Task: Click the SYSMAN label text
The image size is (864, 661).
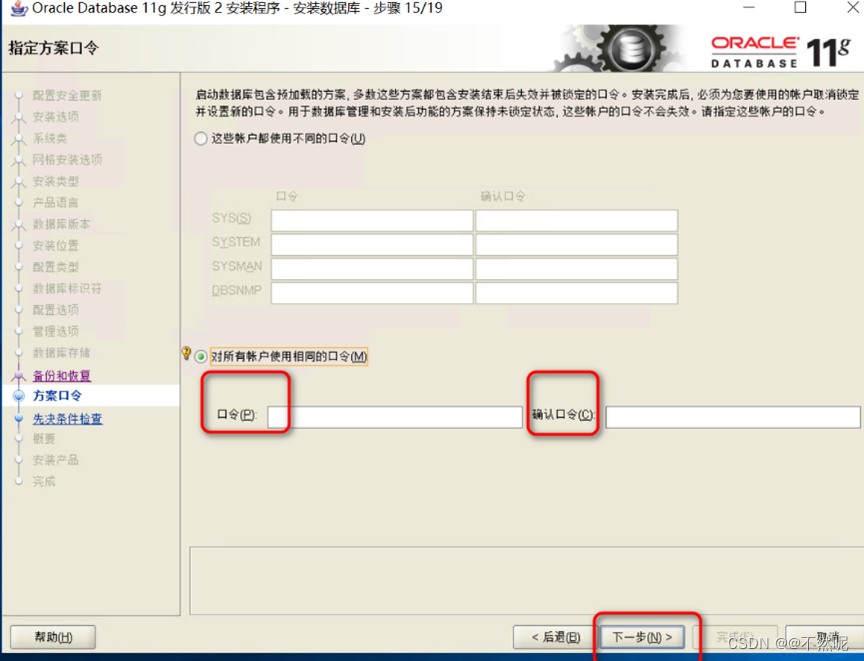Action: coord(237,267)
